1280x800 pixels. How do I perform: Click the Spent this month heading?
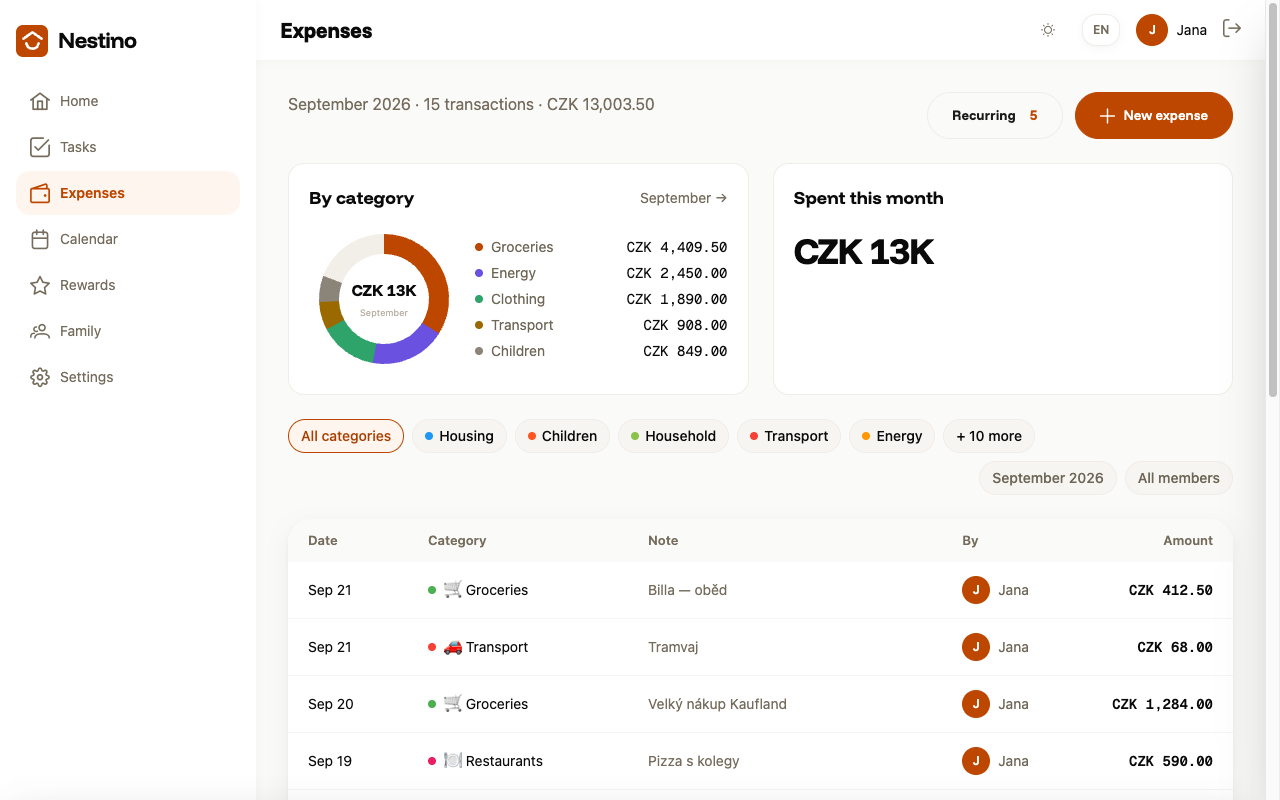click(868, 198)
